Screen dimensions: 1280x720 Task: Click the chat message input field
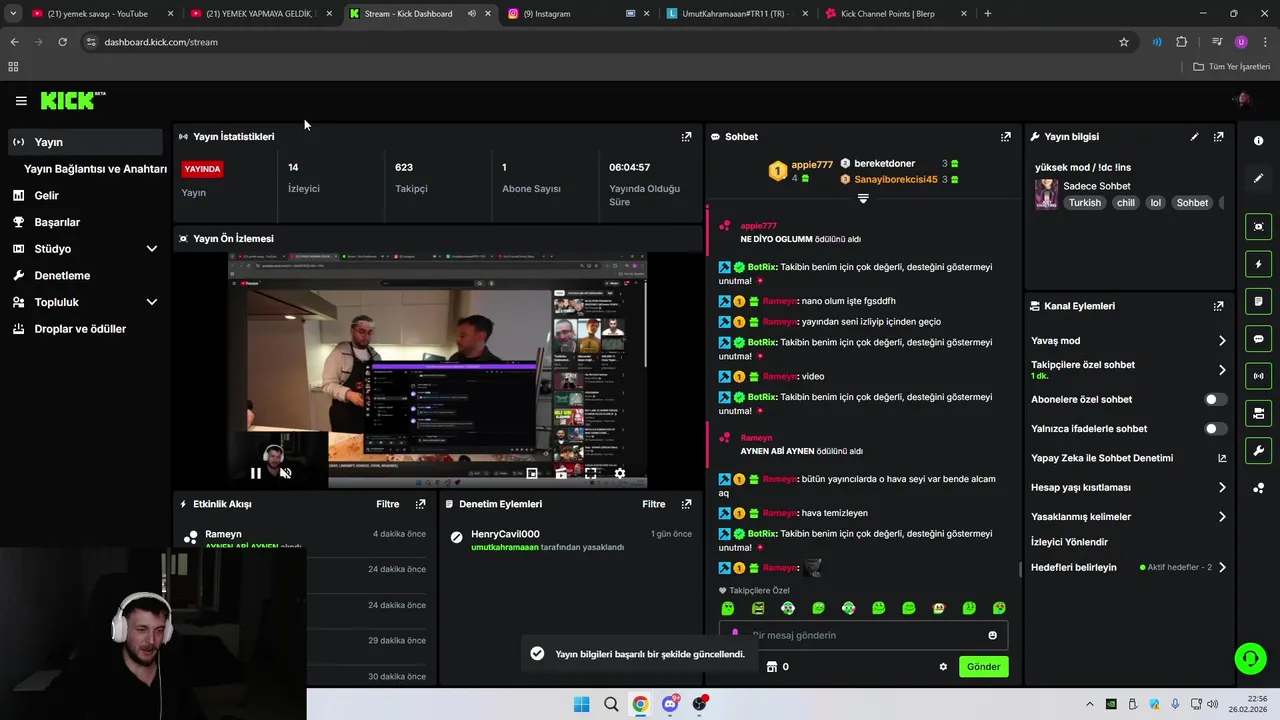click(863, 635)
